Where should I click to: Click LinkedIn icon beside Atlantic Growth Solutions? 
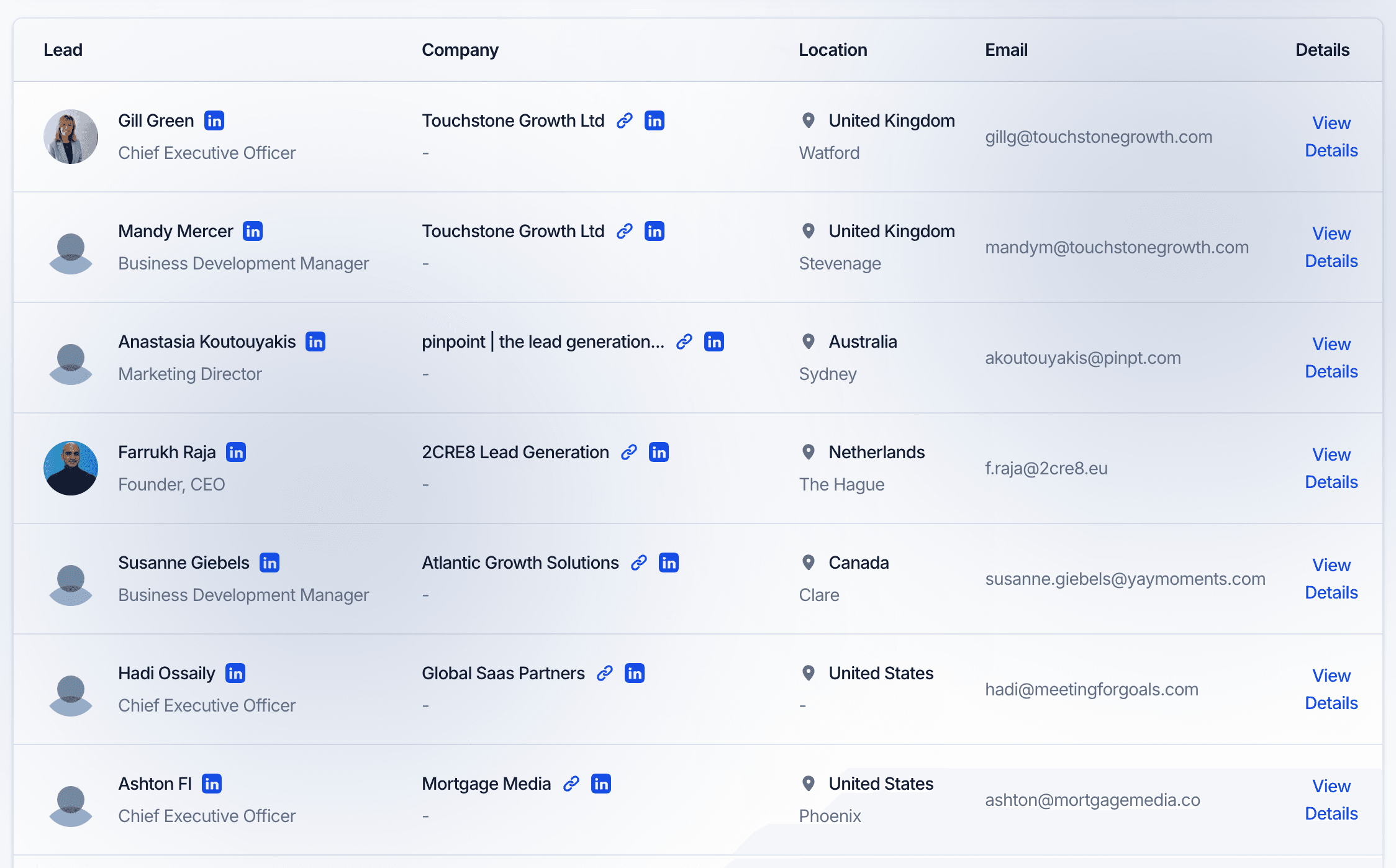tap(669, 563)
